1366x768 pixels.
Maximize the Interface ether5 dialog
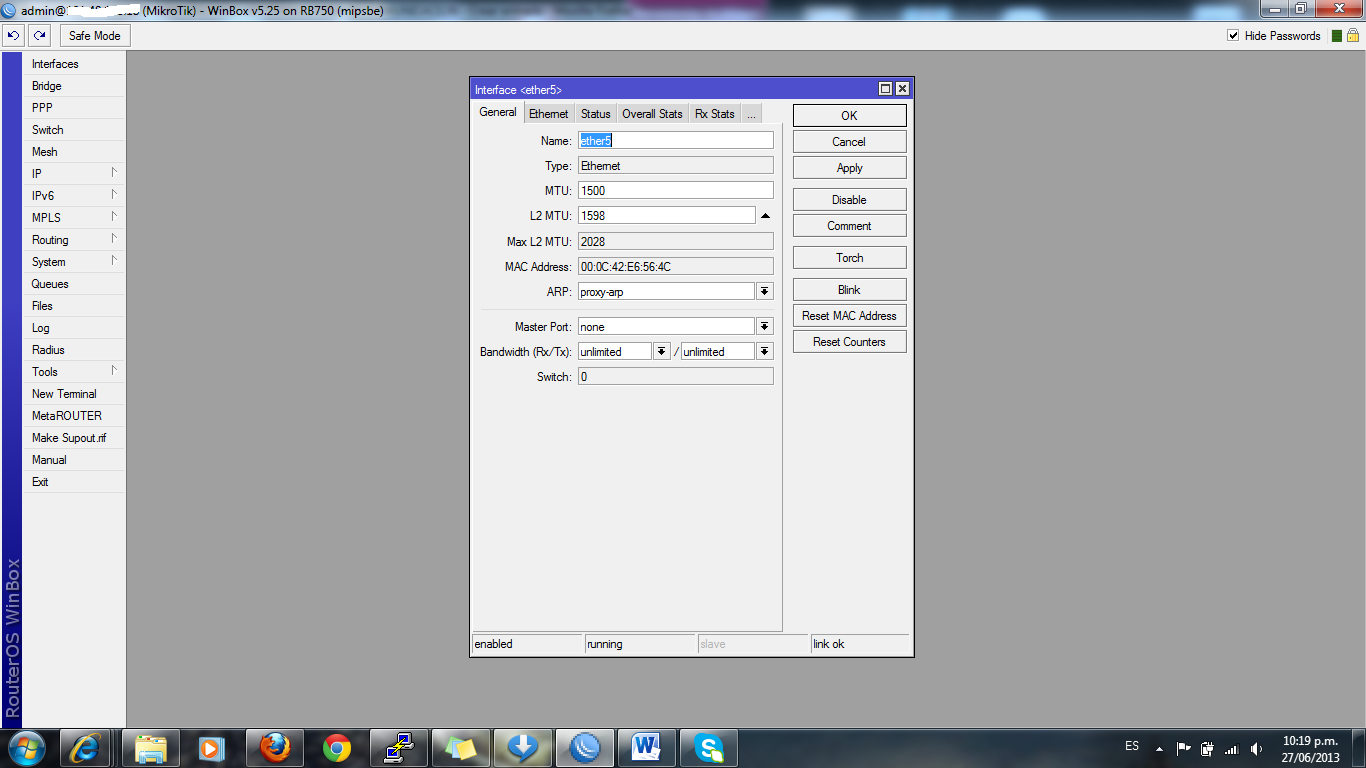tap(885, 89)
